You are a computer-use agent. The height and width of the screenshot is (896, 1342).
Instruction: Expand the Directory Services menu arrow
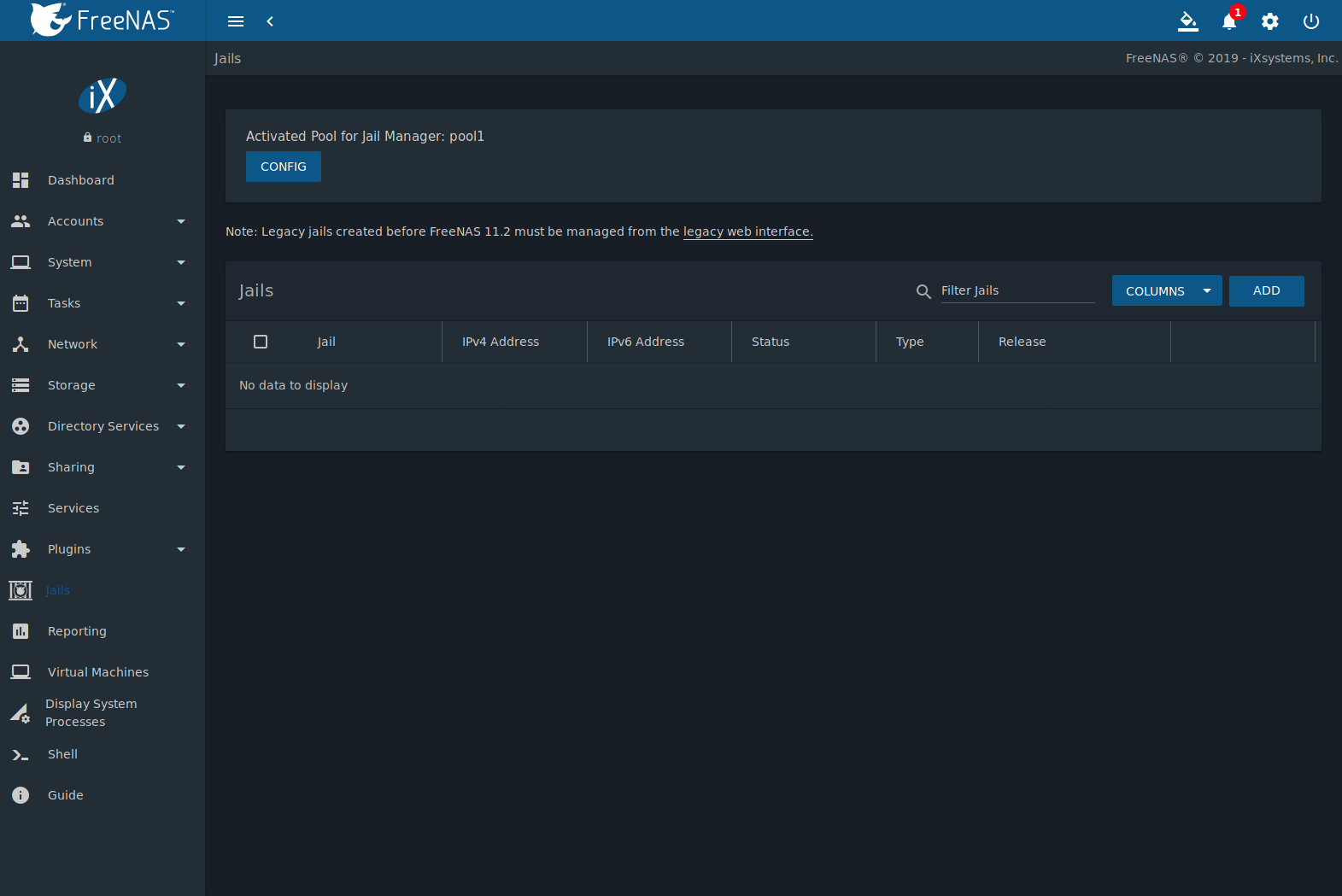pos(181,426)
